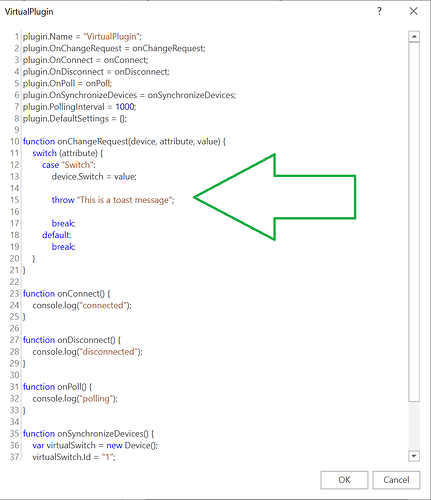Click the console.log("disconnected") line
This screenshot has height=500, width=431.
click(87, 352)
